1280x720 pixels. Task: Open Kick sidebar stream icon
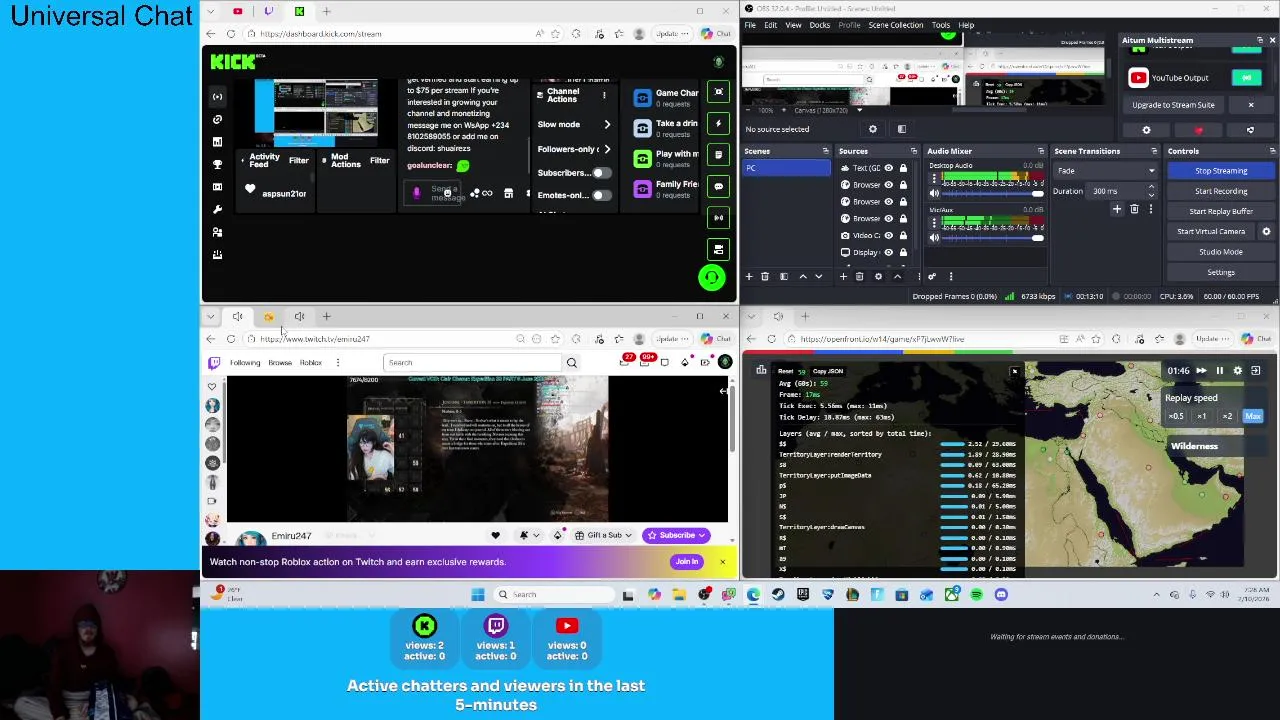pyautogui.click(x=217, y=97)
